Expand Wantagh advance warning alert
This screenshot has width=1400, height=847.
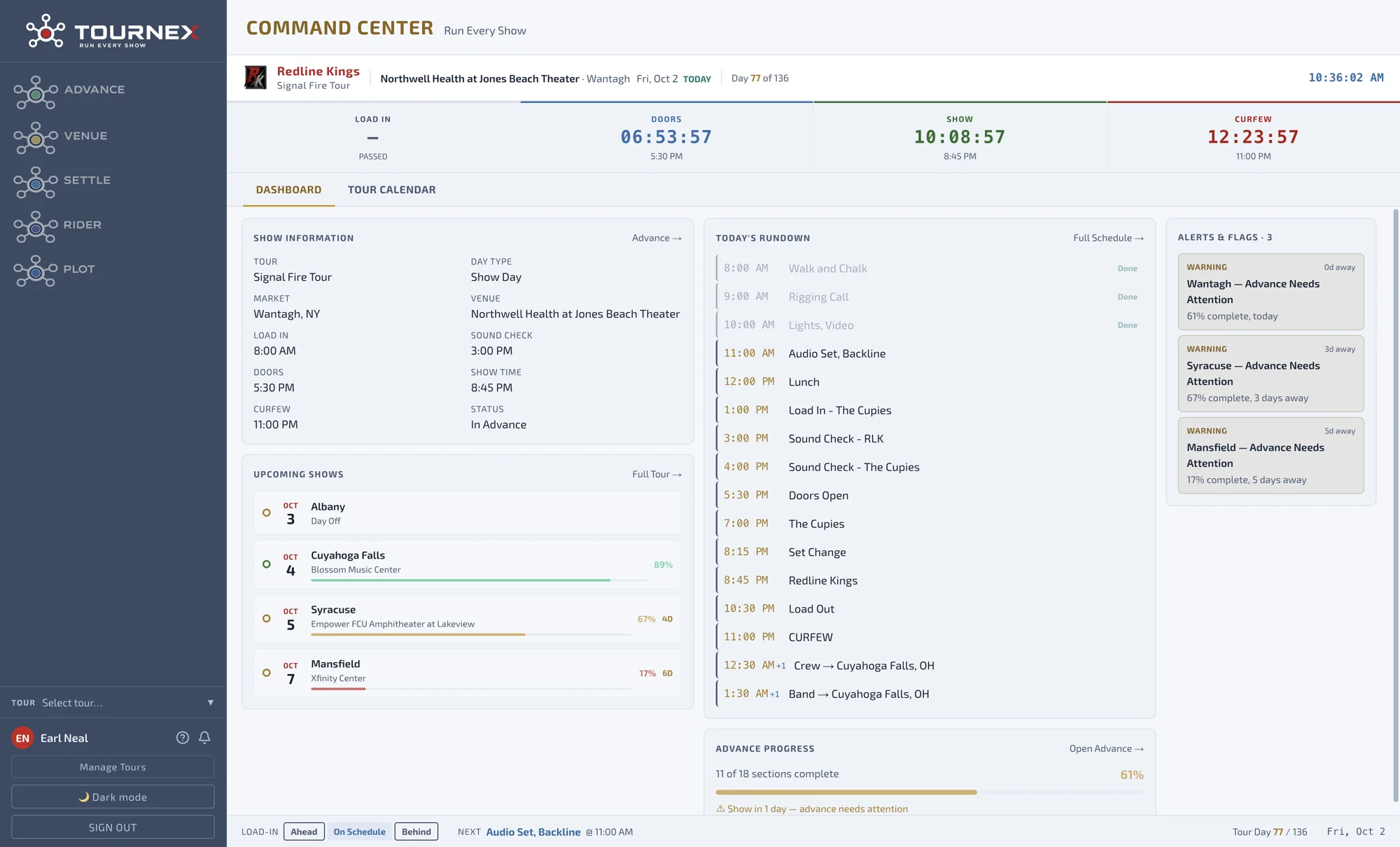(x=1270, y=291)
